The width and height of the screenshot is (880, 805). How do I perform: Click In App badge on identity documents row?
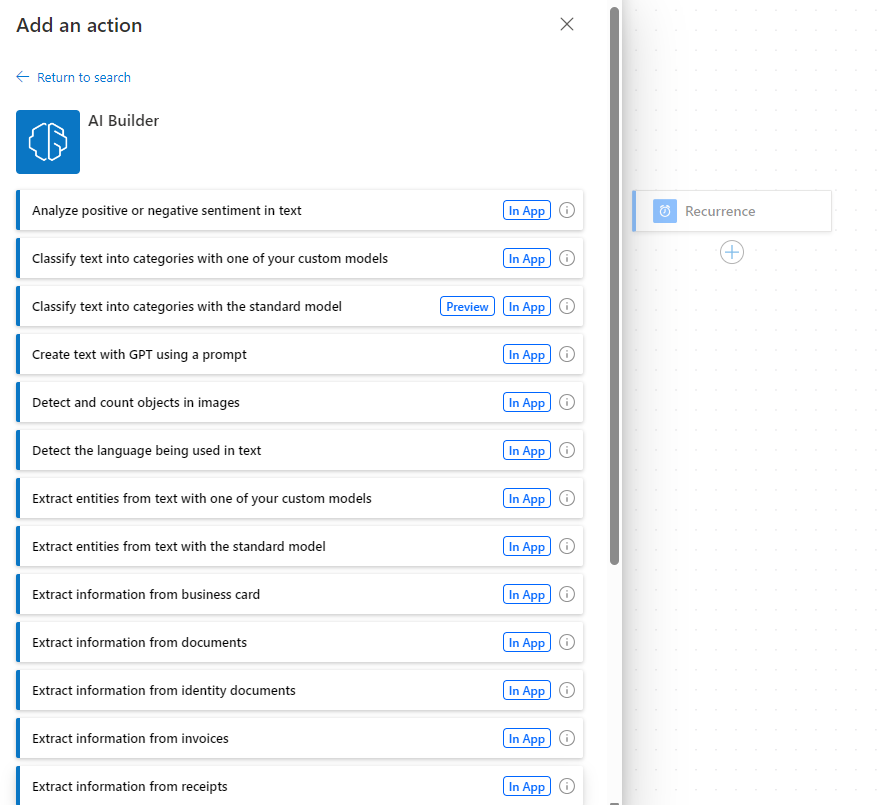coord(526,690)
